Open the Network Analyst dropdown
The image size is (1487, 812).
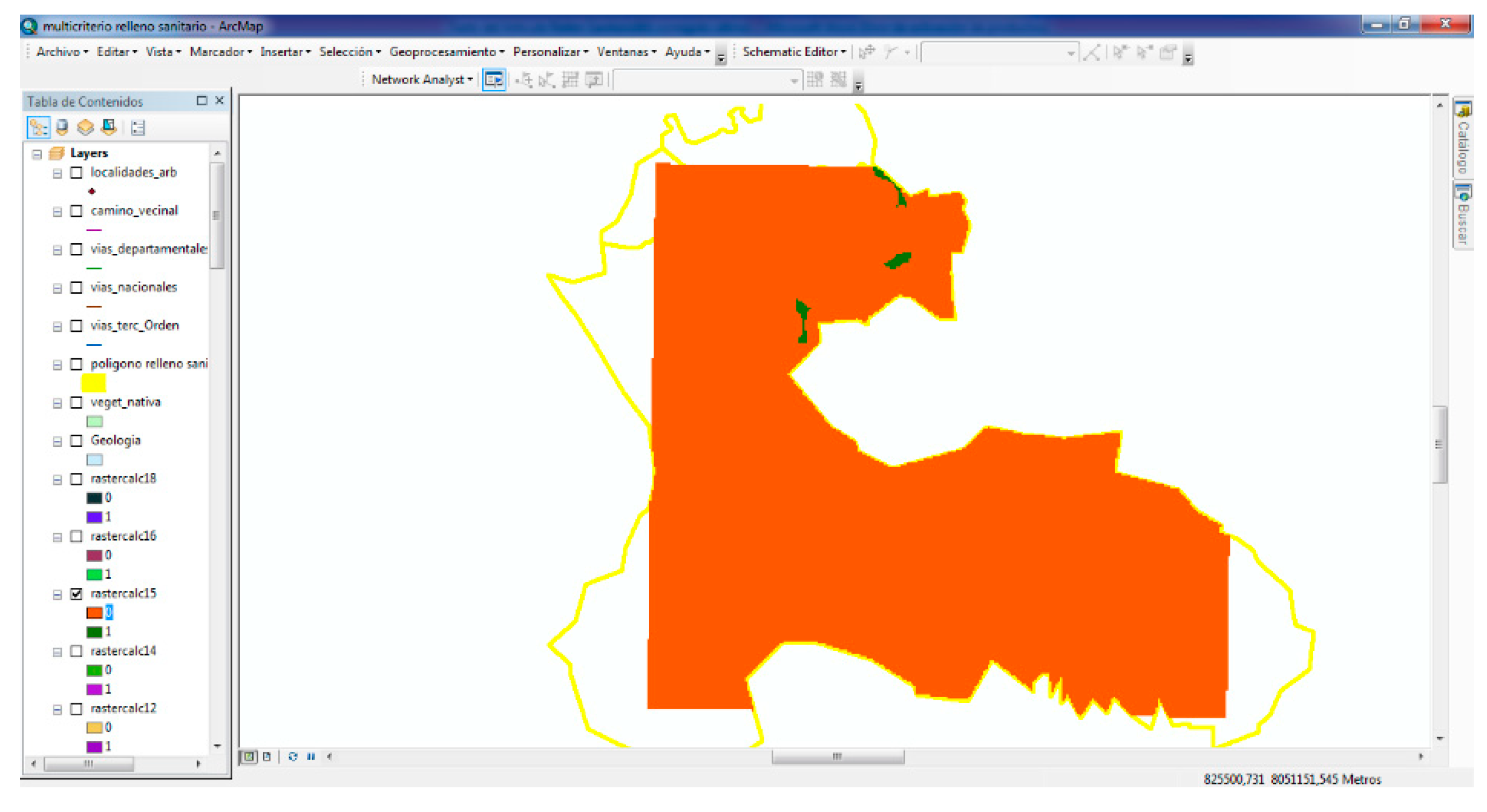[422, 80]
